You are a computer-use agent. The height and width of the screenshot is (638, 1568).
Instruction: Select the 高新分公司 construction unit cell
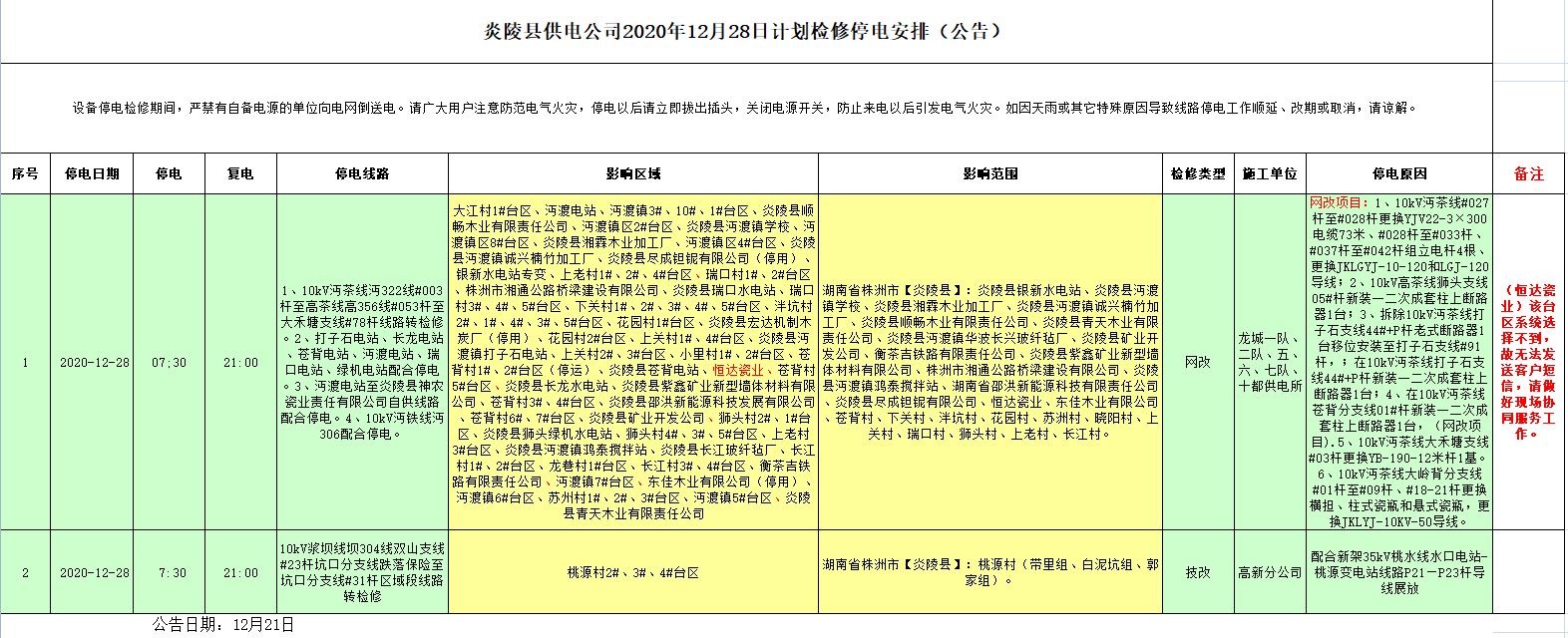click(x=1270, y=572)
